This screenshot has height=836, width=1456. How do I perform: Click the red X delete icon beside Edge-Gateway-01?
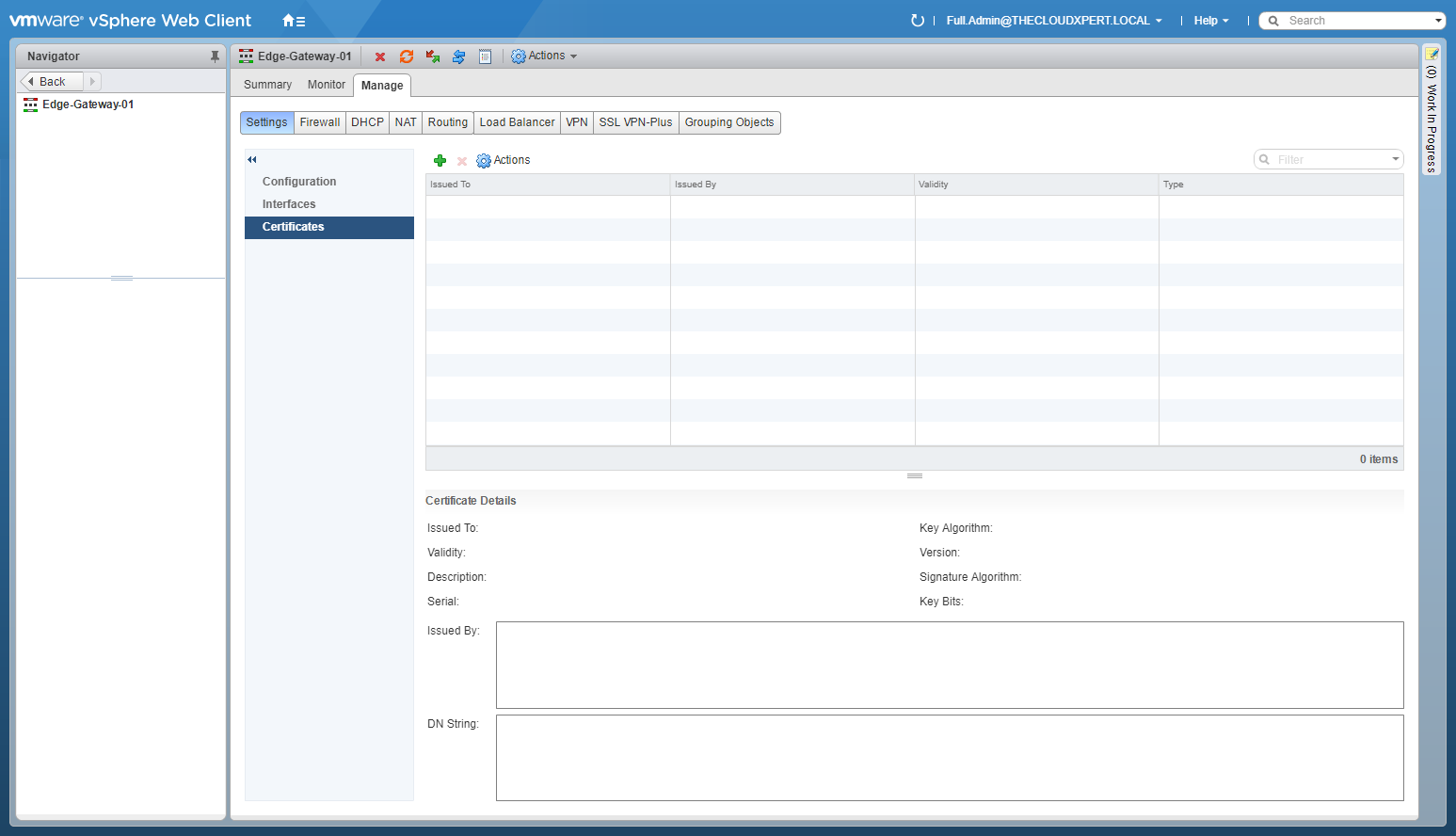[x=380, y=57]
